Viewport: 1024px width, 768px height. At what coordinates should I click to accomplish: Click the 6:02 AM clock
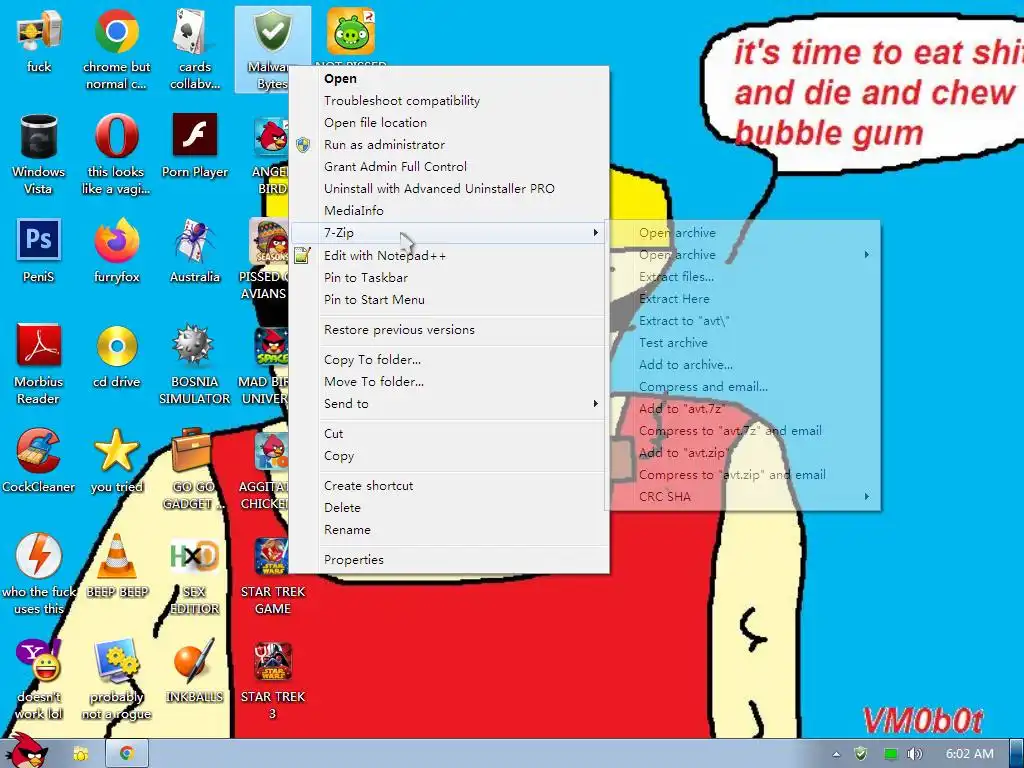pyautogui.click(x=970, y=754)
